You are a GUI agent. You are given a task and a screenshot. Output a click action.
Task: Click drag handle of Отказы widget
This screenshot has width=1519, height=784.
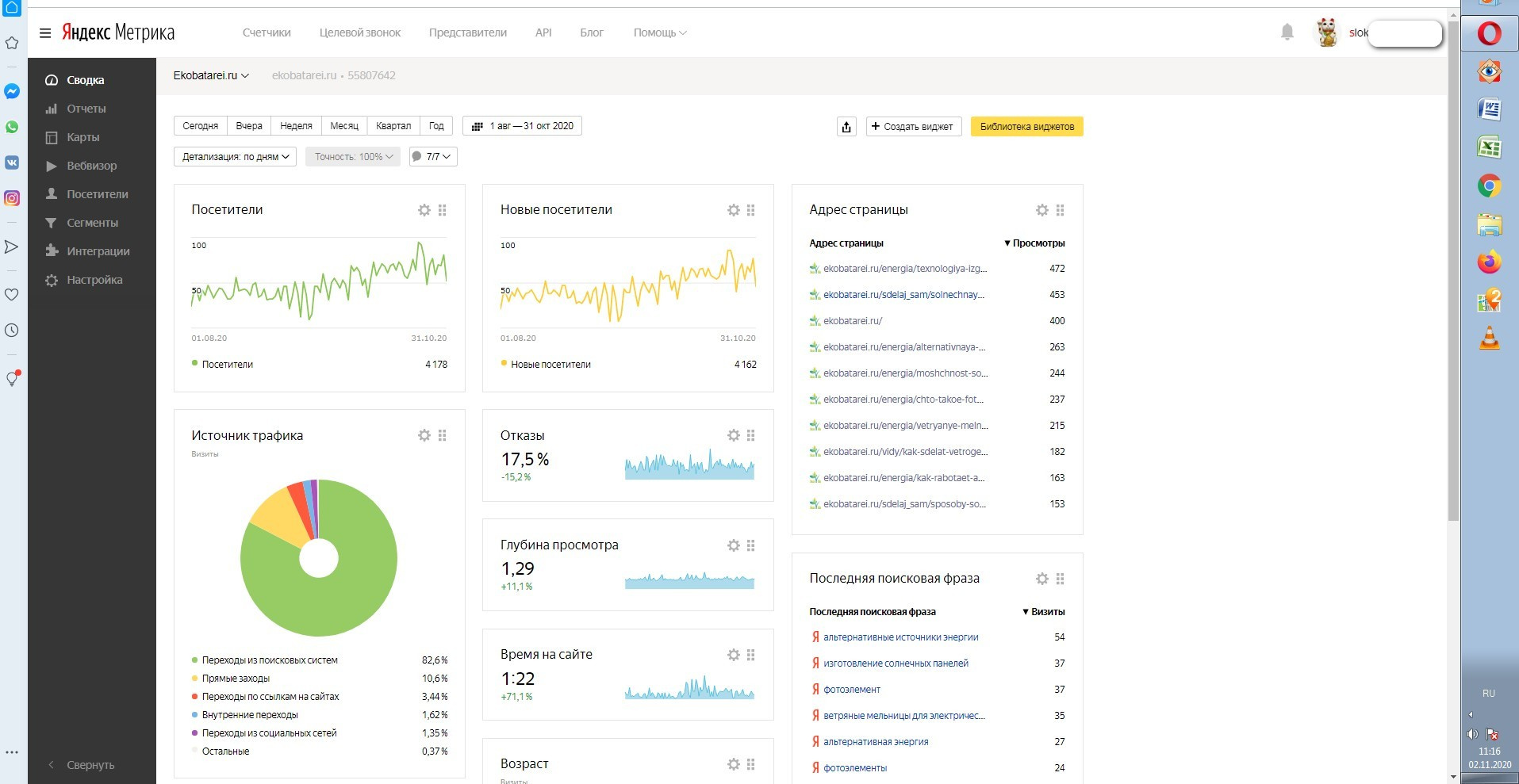(751, 435)
